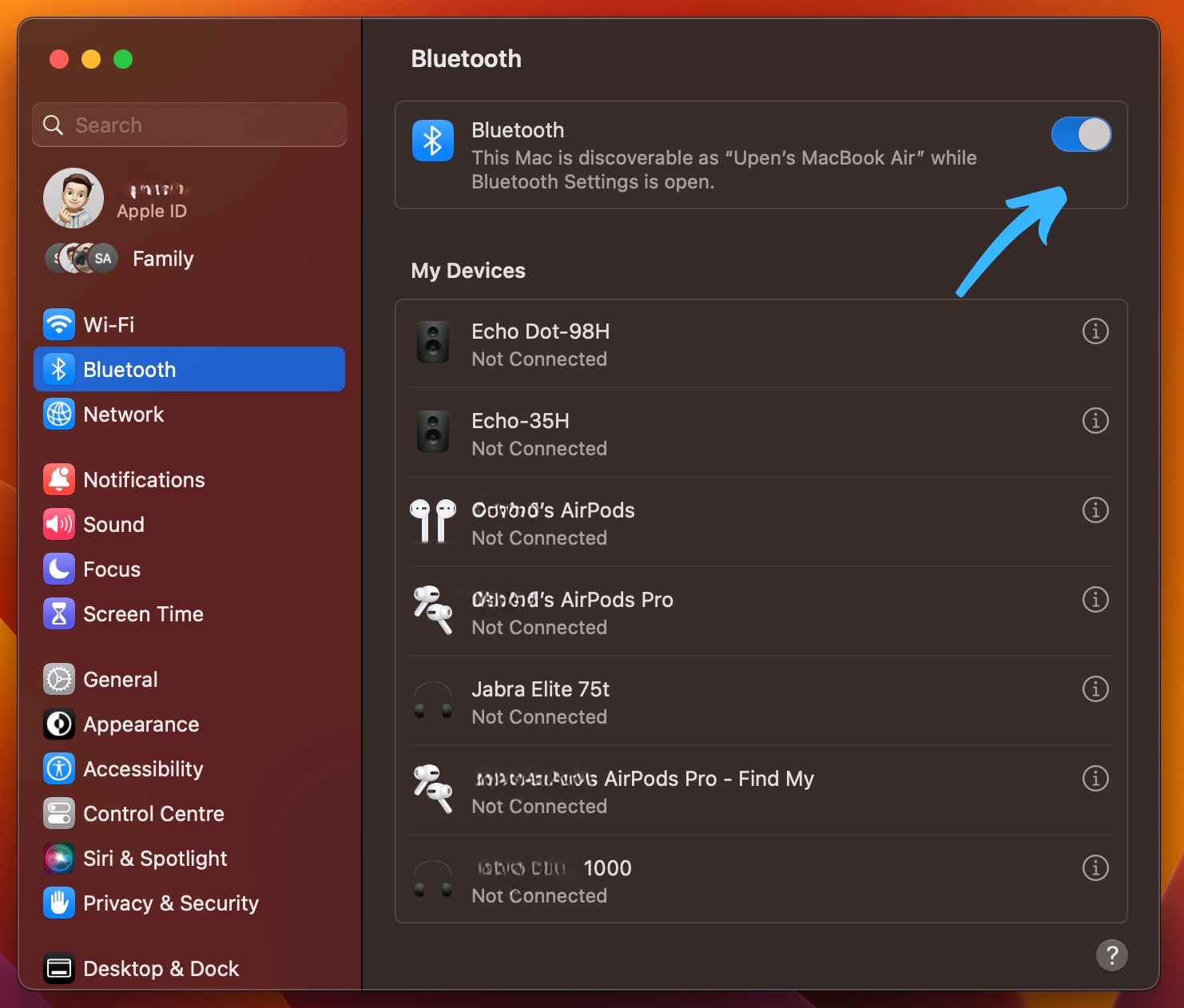Click the Siri & Spotlight icon
Viewport: 1184px width, 1008px height.
[59, 858]
